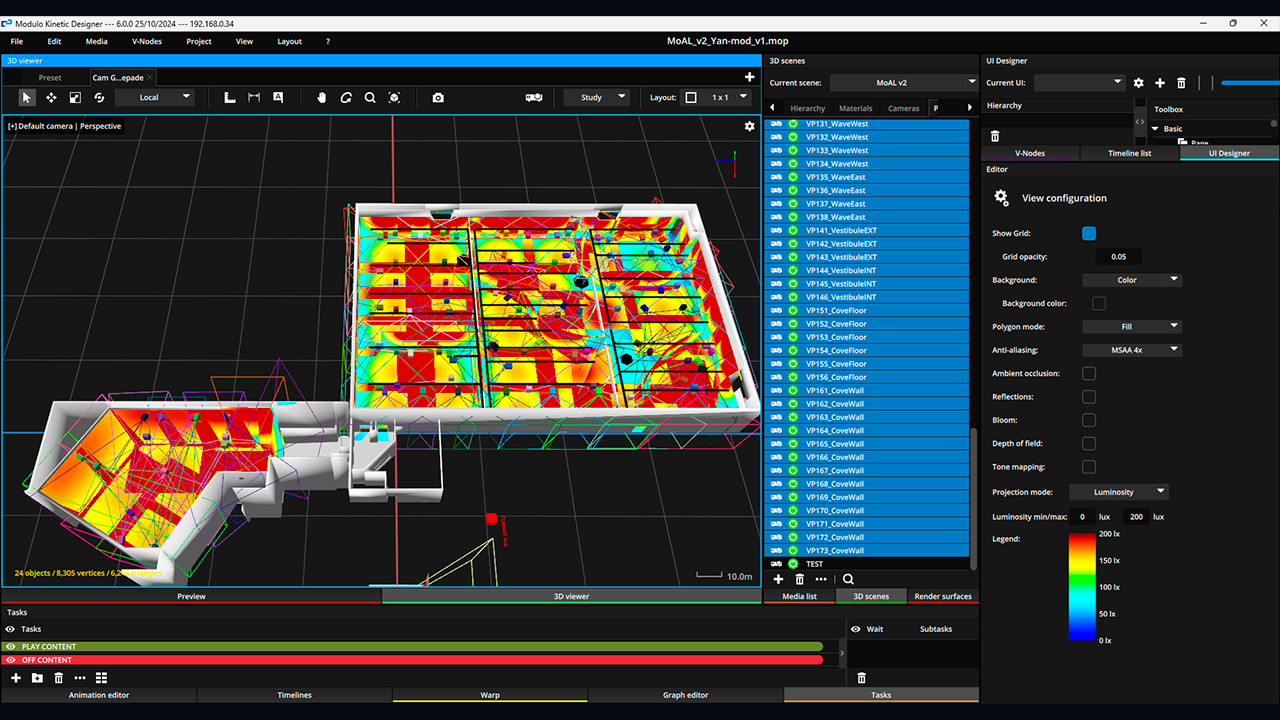This screenshot has width=1280, height=720.
Task: Toggle the Show Grid checkbox
Action: click(1089, 233)
